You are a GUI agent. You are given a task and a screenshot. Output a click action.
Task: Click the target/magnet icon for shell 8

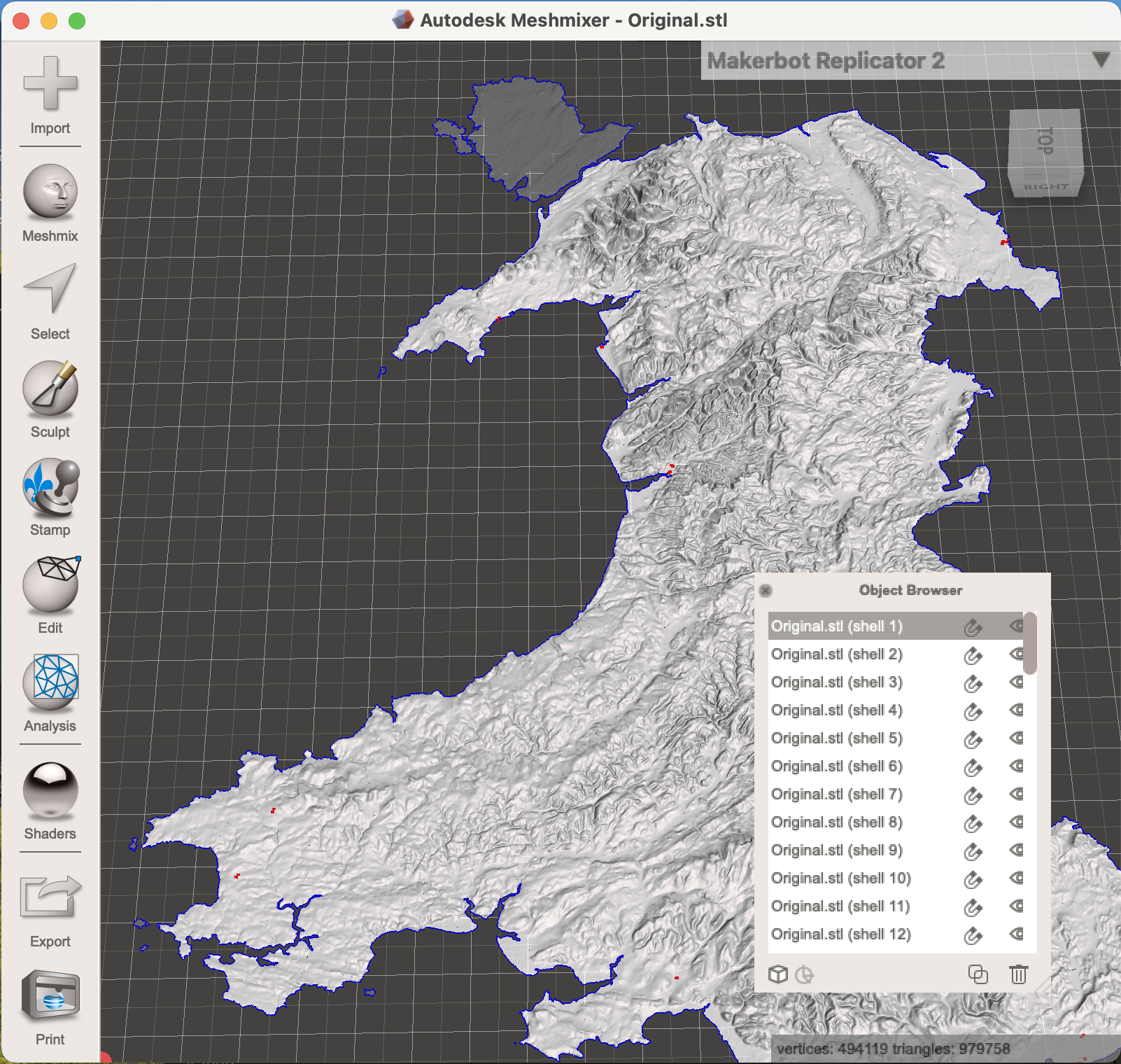973,823
